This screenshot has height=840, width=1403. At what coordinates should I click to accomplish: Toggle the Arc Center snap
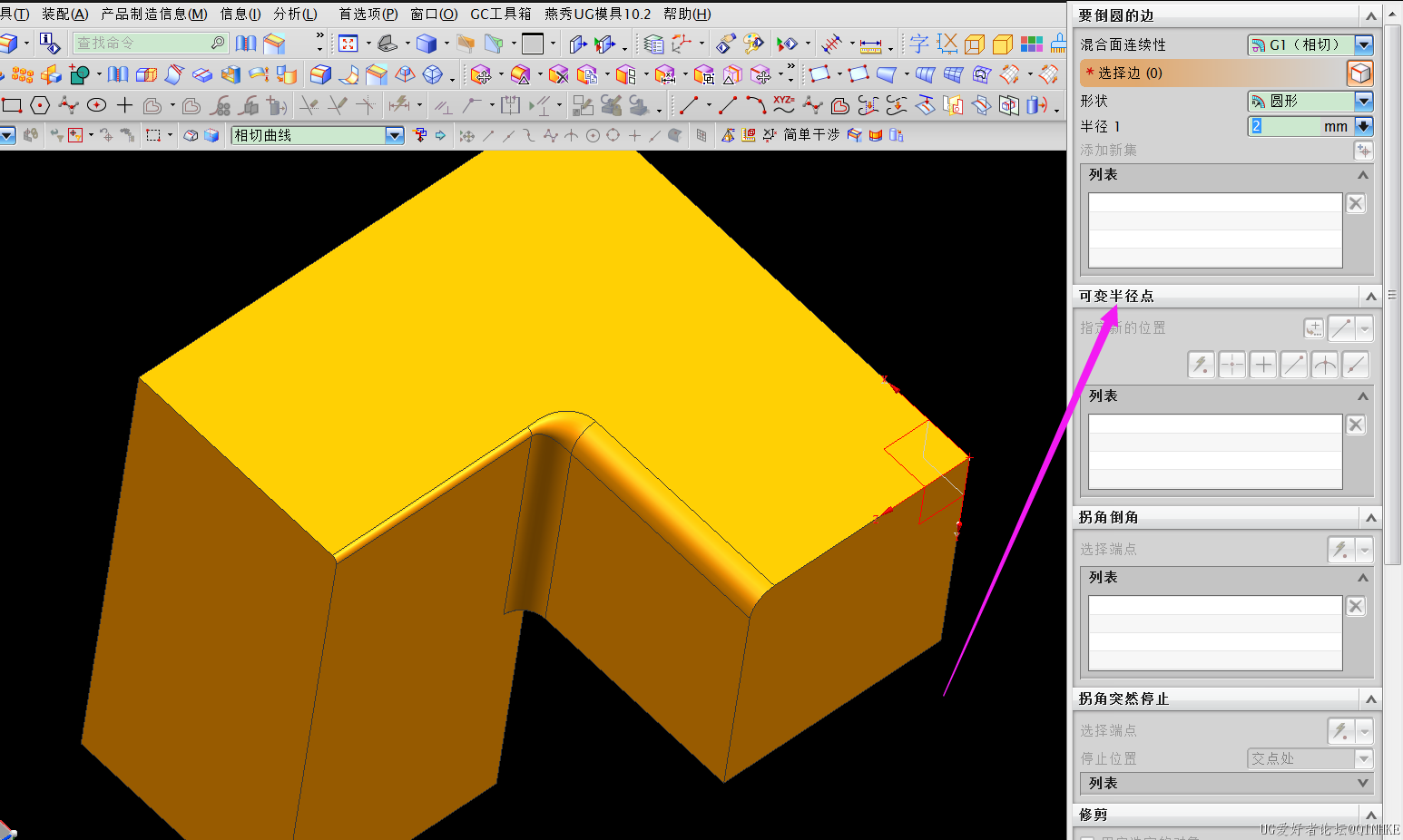(x=593, y=135)
